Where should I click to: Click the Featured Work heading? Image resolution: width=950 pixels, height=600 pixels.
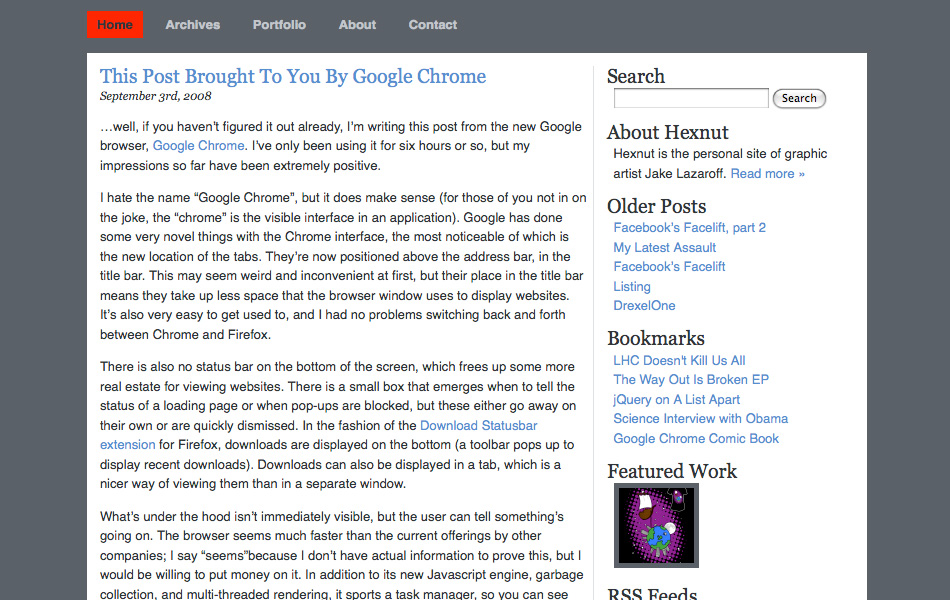pyautogui.click(x=672, y=472)
